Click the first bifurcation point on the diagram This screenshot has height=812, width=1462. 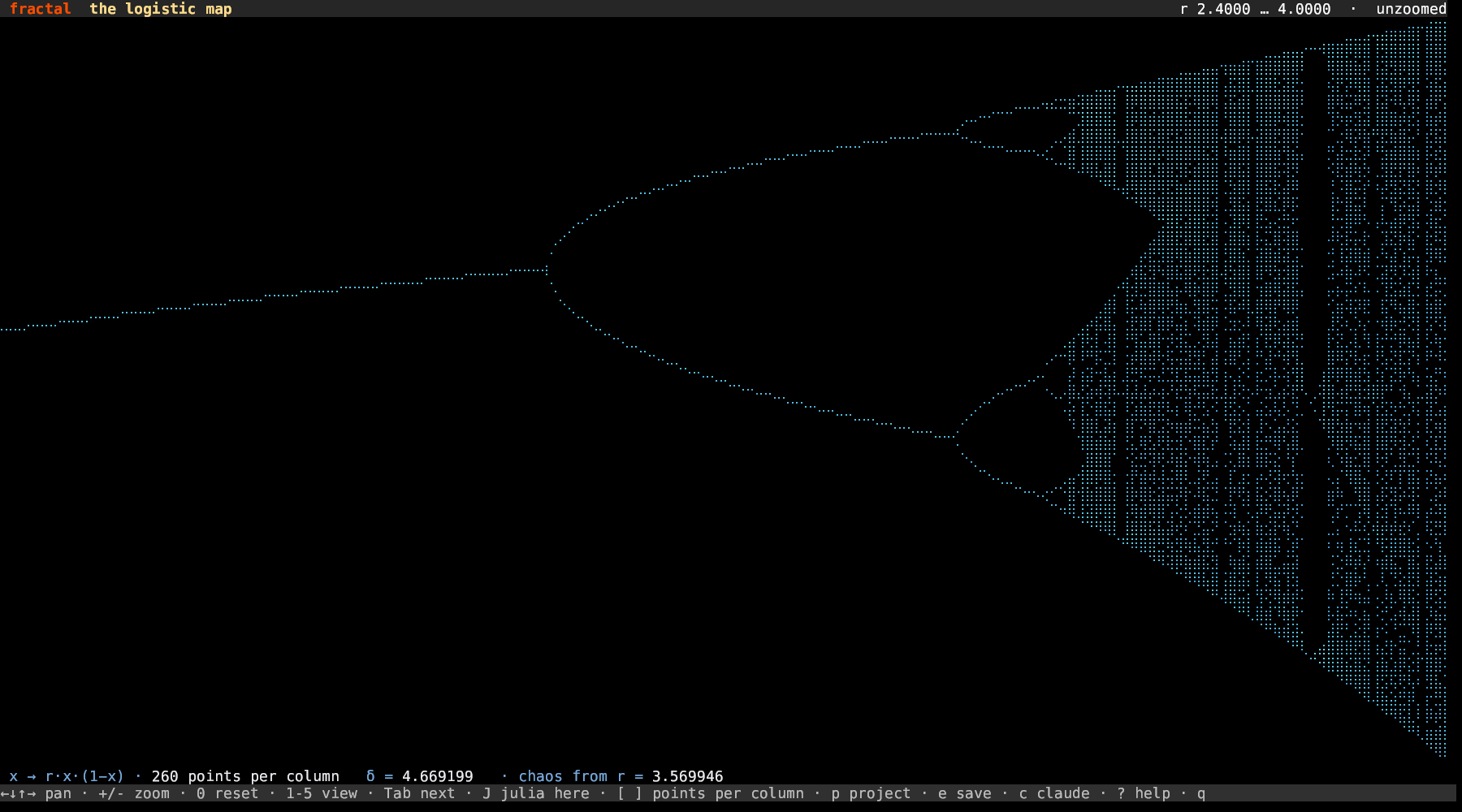point(547,270)
